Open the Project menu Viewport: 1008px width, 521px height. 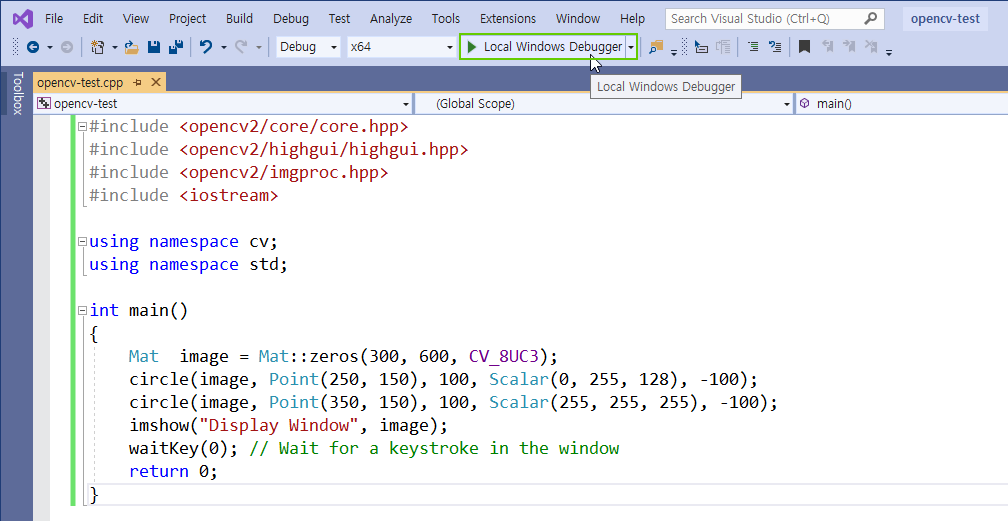(x=188, y=19)
